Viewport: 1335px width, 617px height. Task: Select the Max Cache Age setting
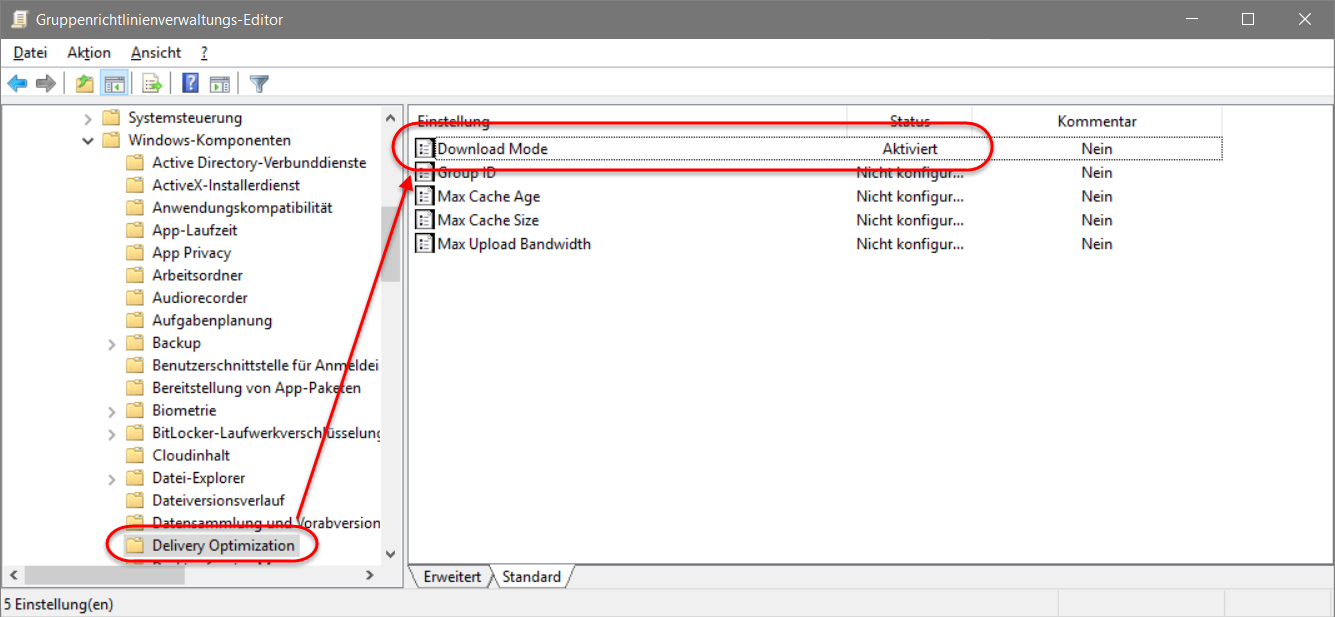(487, 196)
